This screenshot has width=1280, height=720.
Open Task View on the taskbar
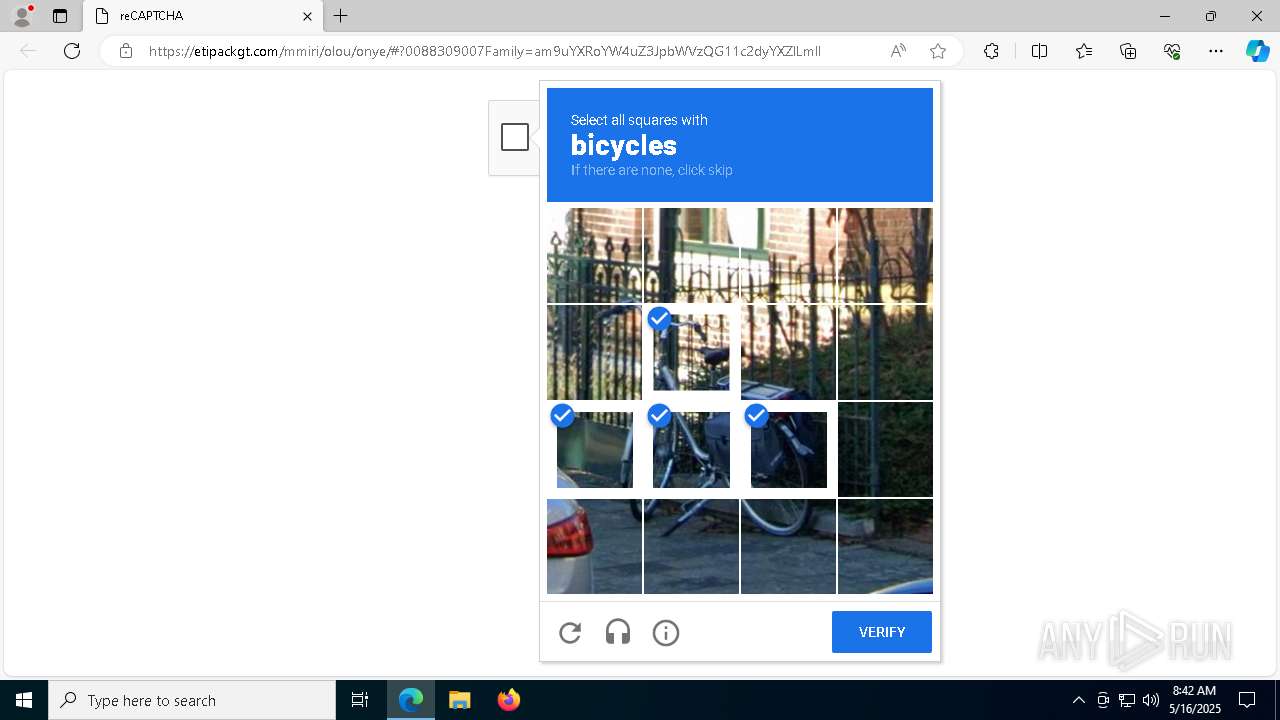[360, 700]
